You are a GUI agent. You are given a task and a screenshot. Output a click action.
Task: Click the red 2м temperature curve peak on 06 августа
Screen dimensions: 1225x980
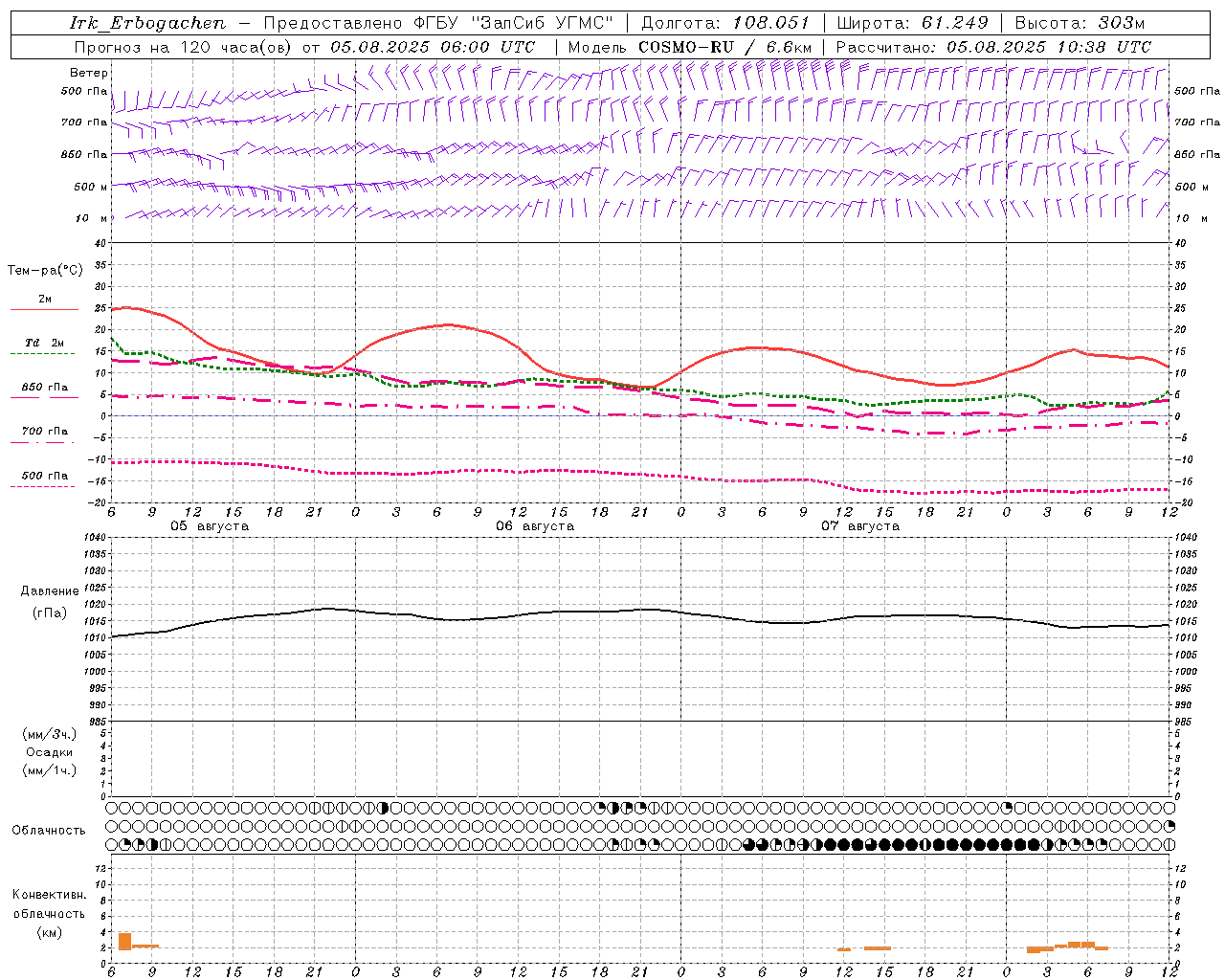pyautogui.click(x=448, y=324)
